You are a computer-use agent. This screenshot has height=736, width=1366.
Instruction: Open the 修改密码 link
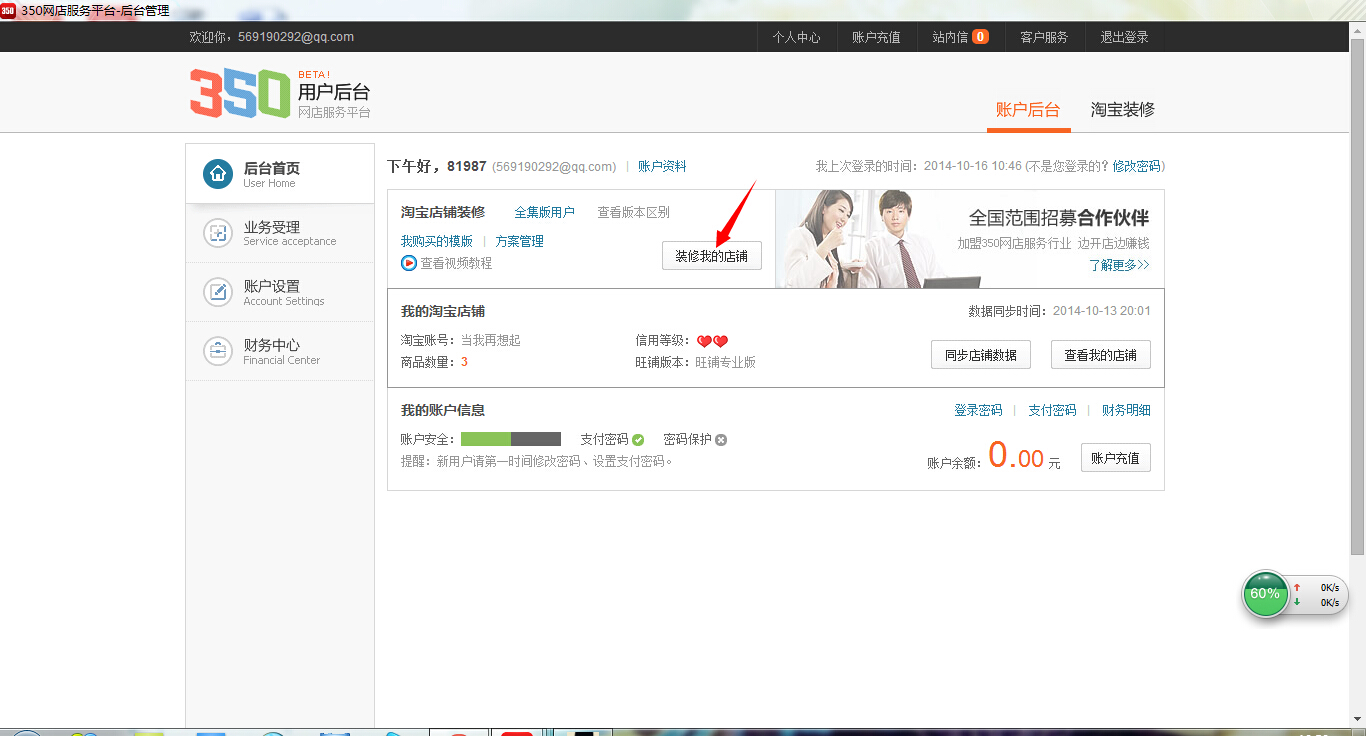(1136, 166)
